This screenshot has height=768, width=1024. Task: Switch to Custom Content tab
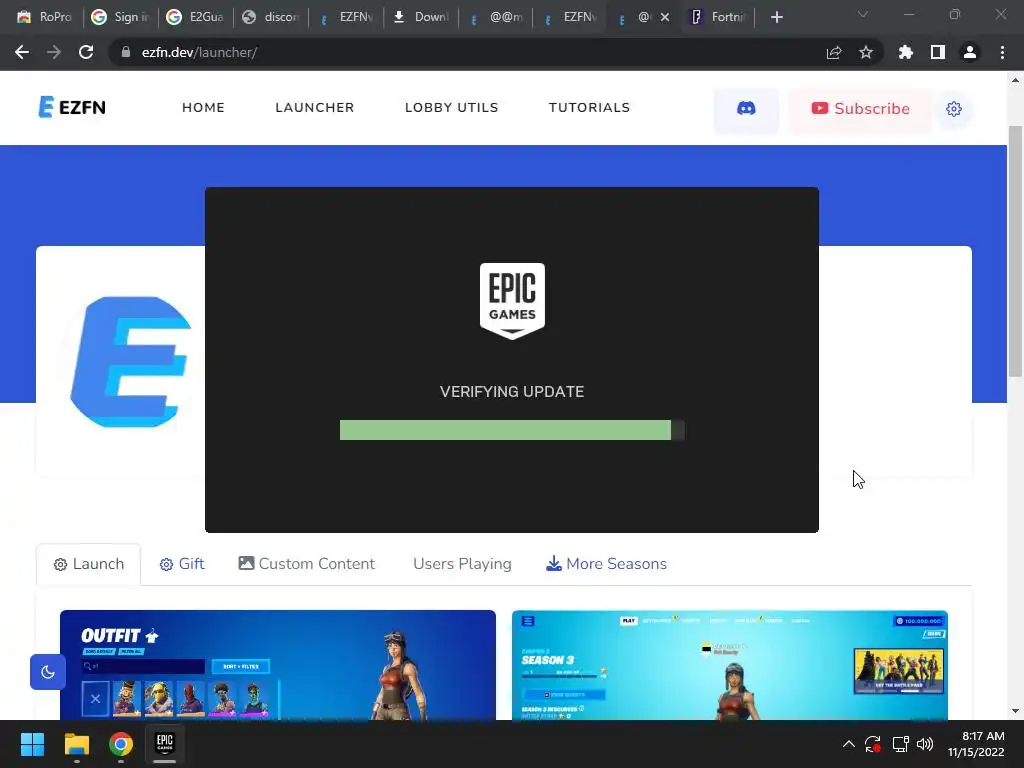306,564
